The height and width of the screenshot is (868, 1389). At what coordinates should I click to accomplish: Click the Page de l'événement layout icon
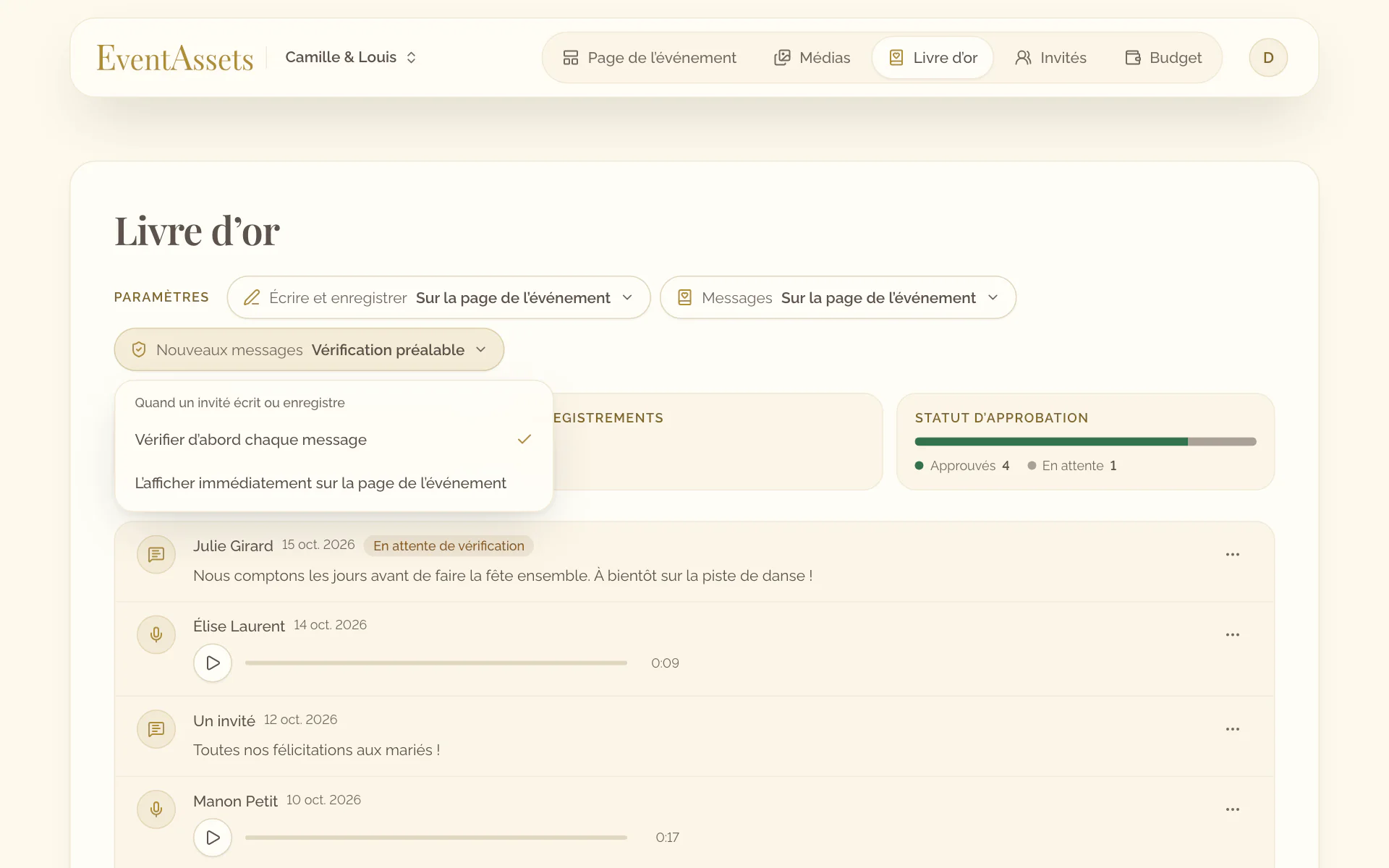(x=571, y=58)
